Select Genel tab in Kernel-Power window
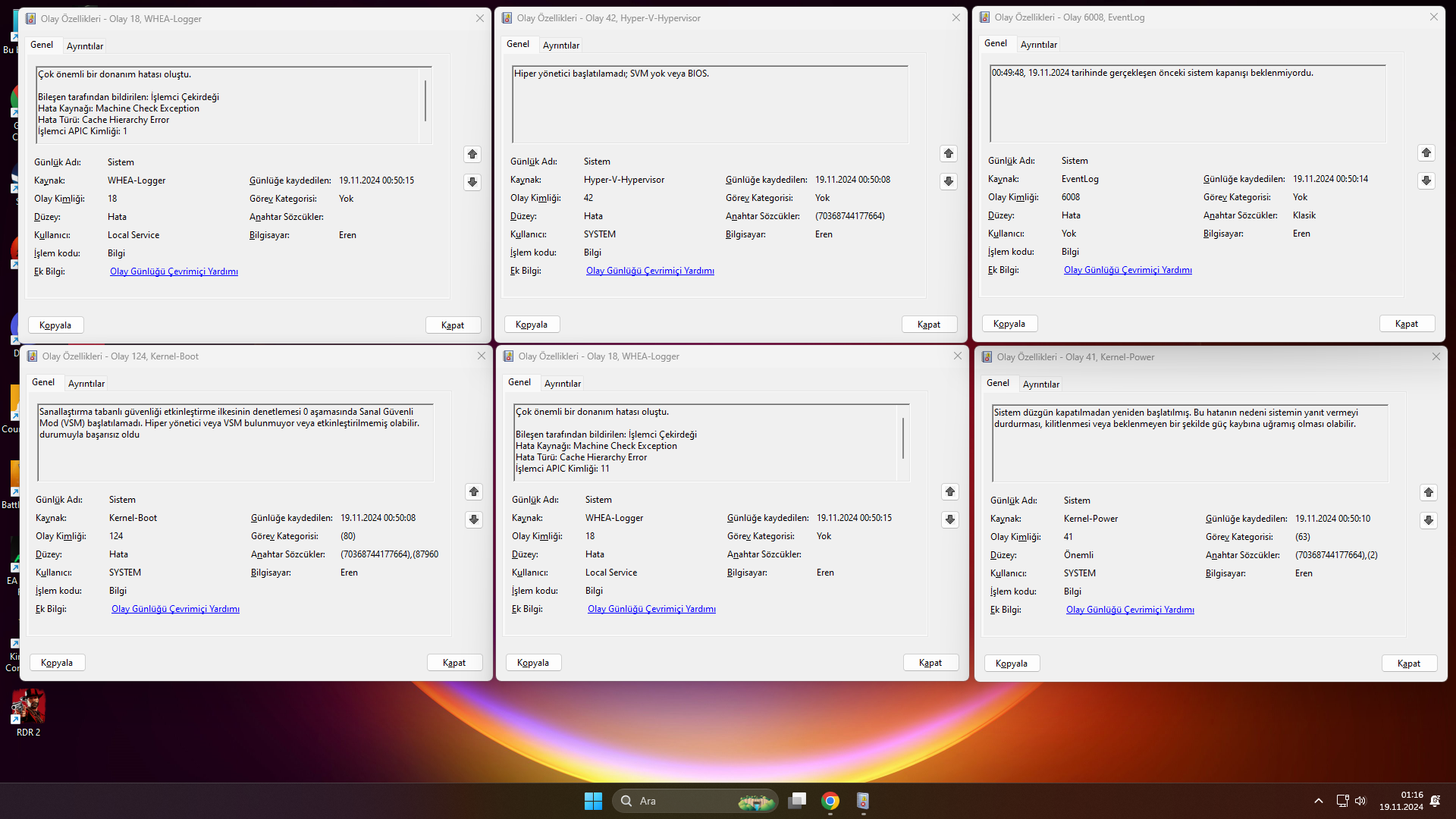This screenshot has height=819, width=1456. pyautogui.click(x=998, y=383)
